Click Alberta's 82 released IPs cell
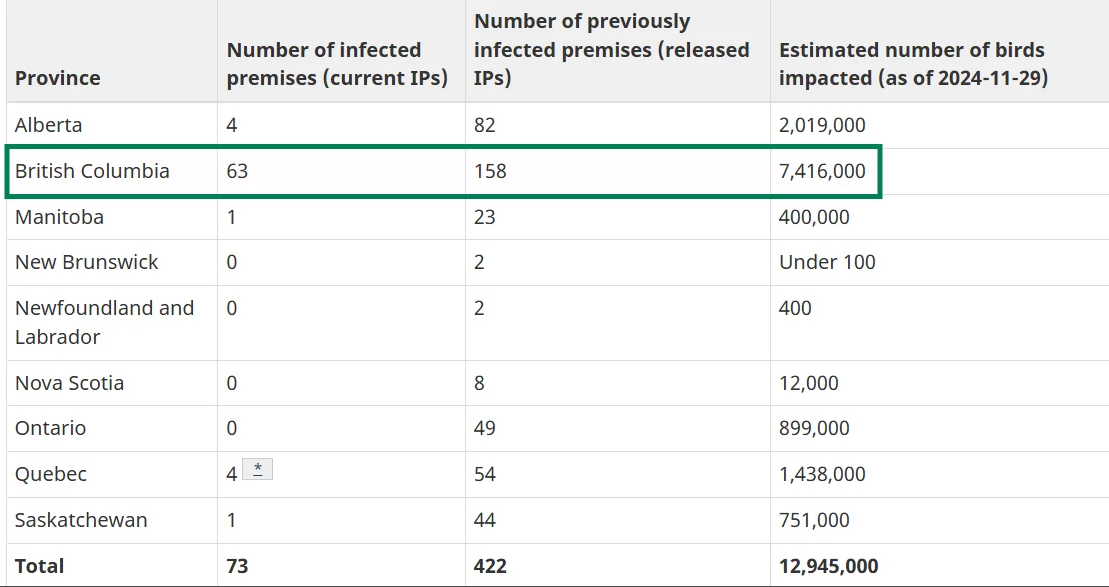 (x=484, y=125)
